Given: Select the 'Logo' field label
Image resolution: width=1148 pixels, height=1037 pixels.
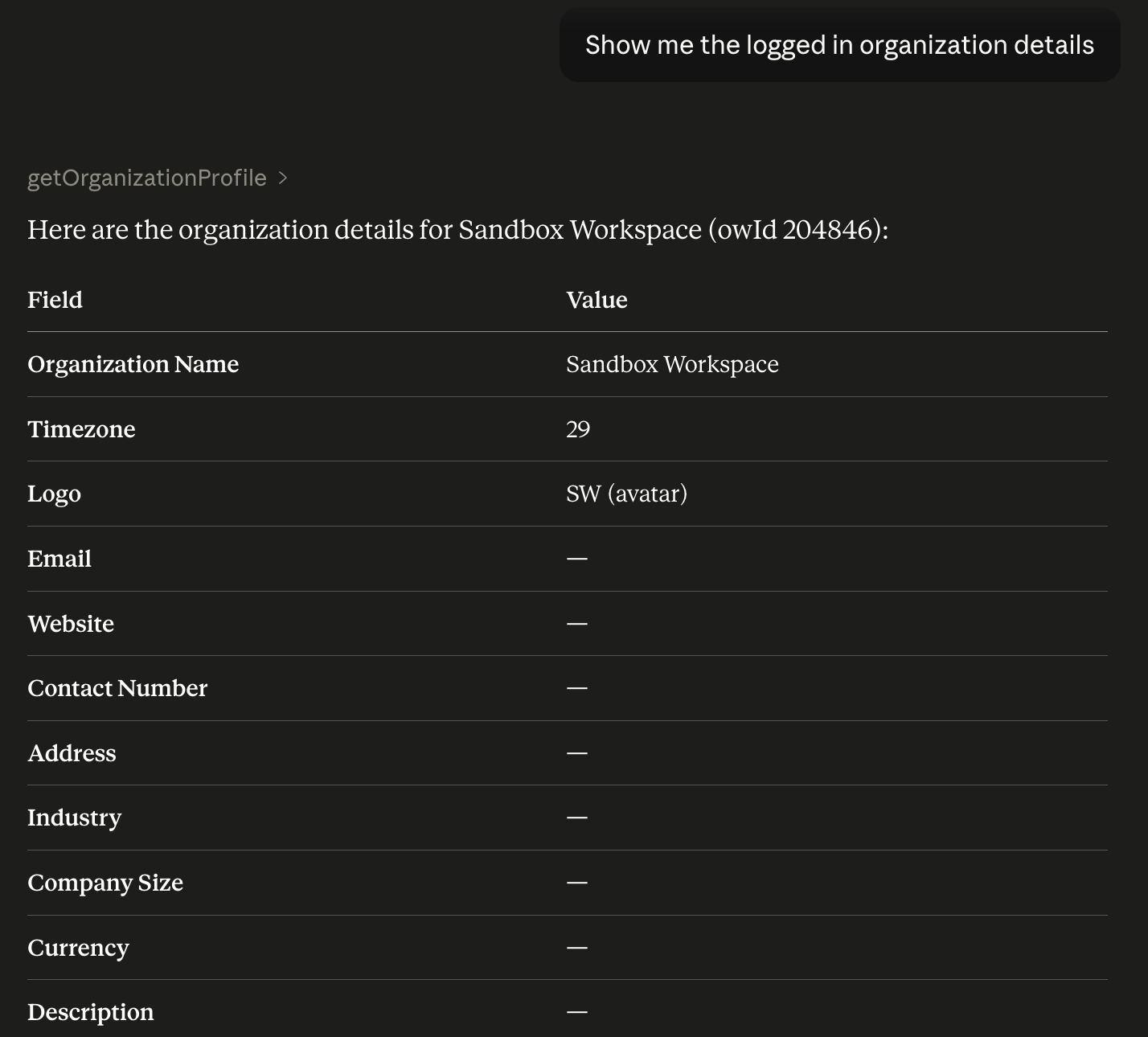Looking at the screenshot, I should pyautogui.click(x=54, y=494).
